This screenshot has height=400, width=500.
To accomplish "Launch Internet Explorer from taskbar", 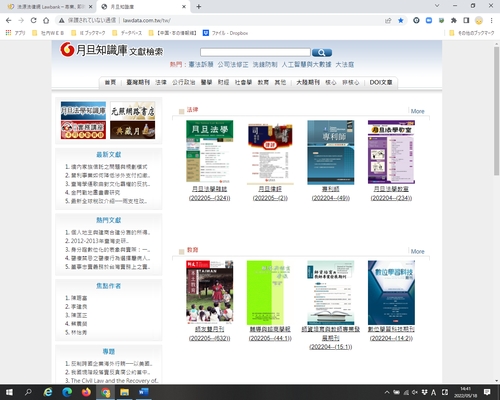I will coord(48,392).
